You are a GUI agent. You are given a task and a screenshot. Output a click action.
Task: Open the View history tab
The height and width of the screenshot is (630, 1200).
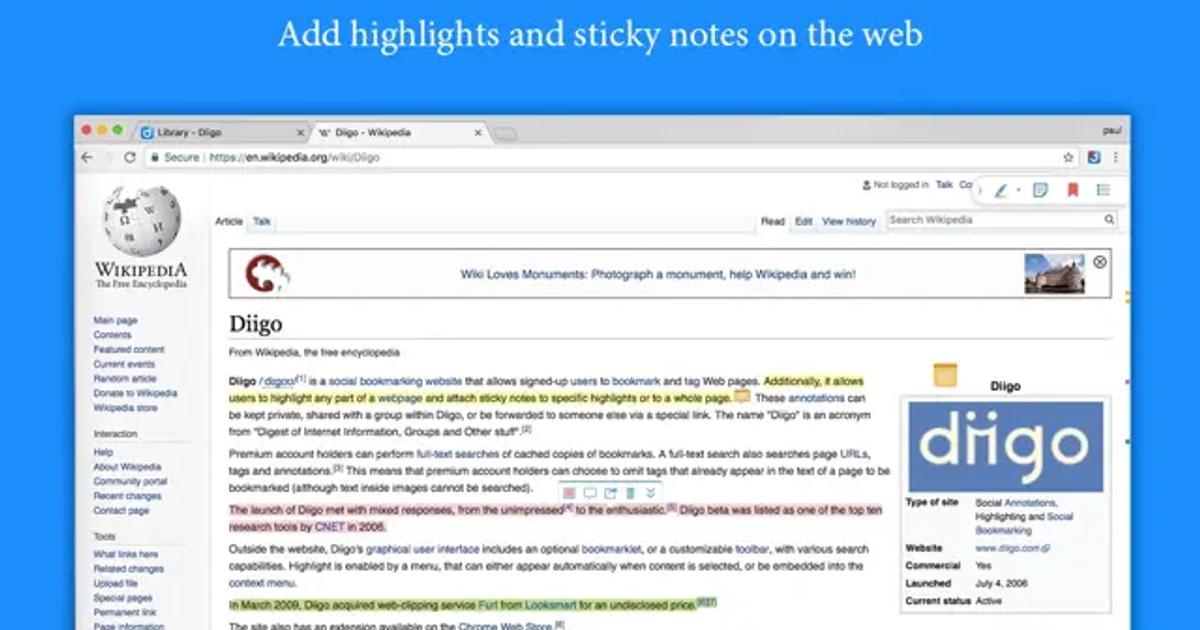tap(849, 221)
